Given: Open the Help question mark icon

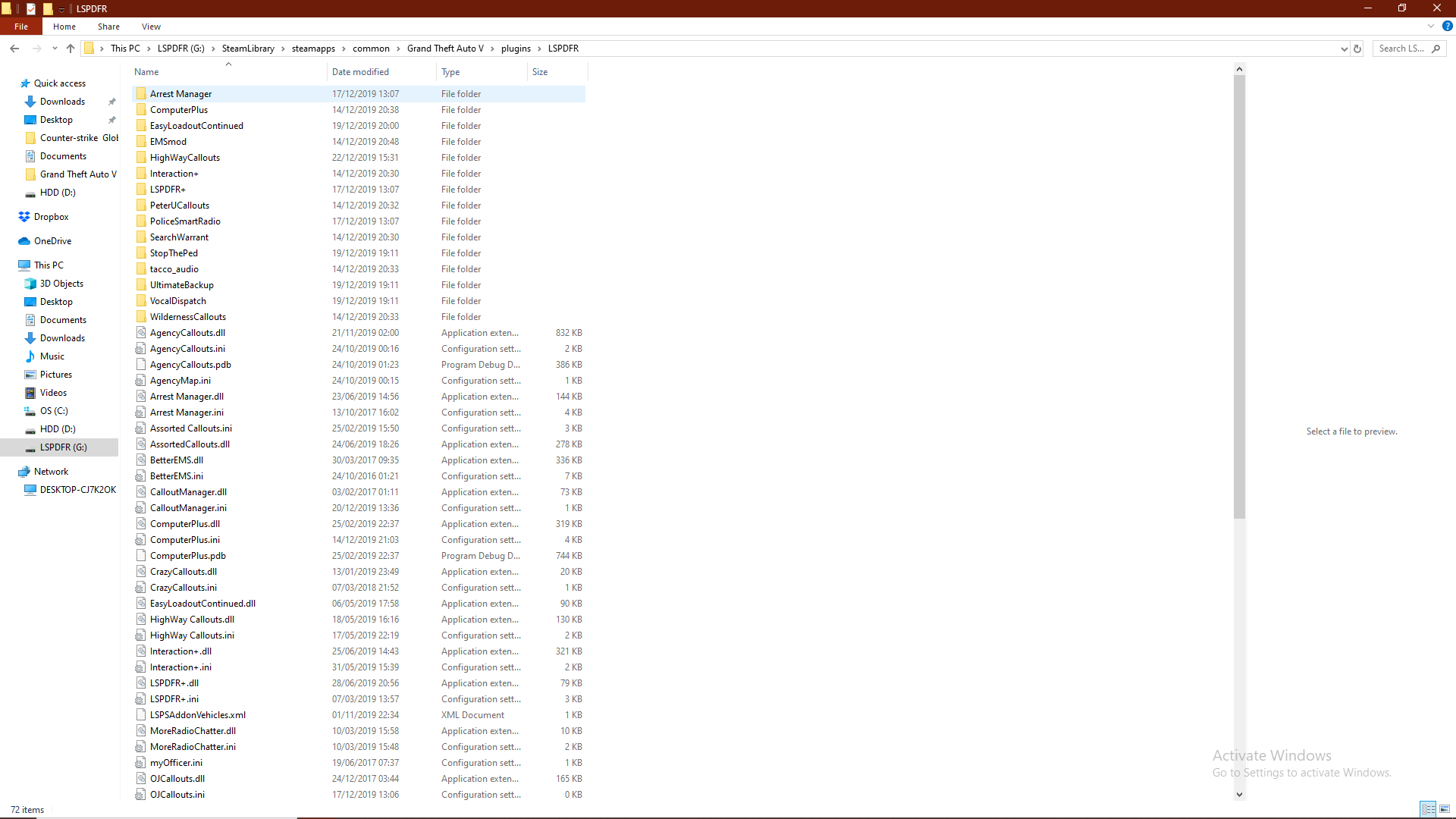Looking at the screenshot, I should (1447, 26).
